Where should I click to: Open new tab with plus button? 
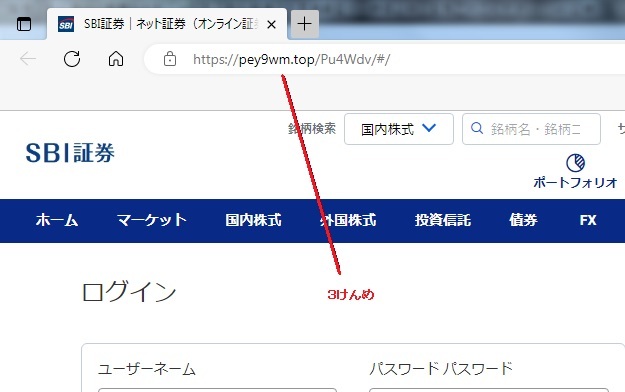coord(305,24)
